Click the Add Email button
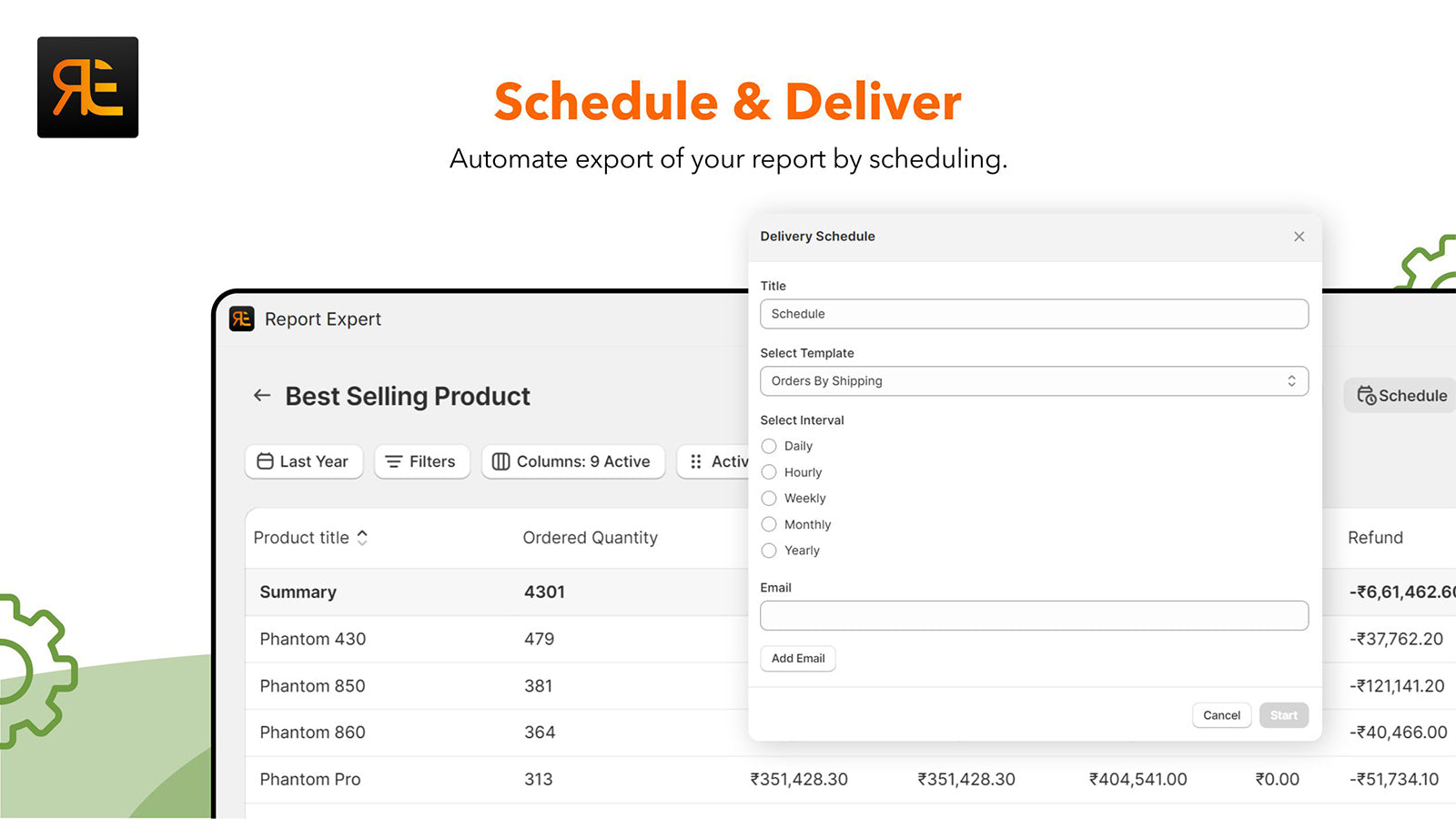 797,658
